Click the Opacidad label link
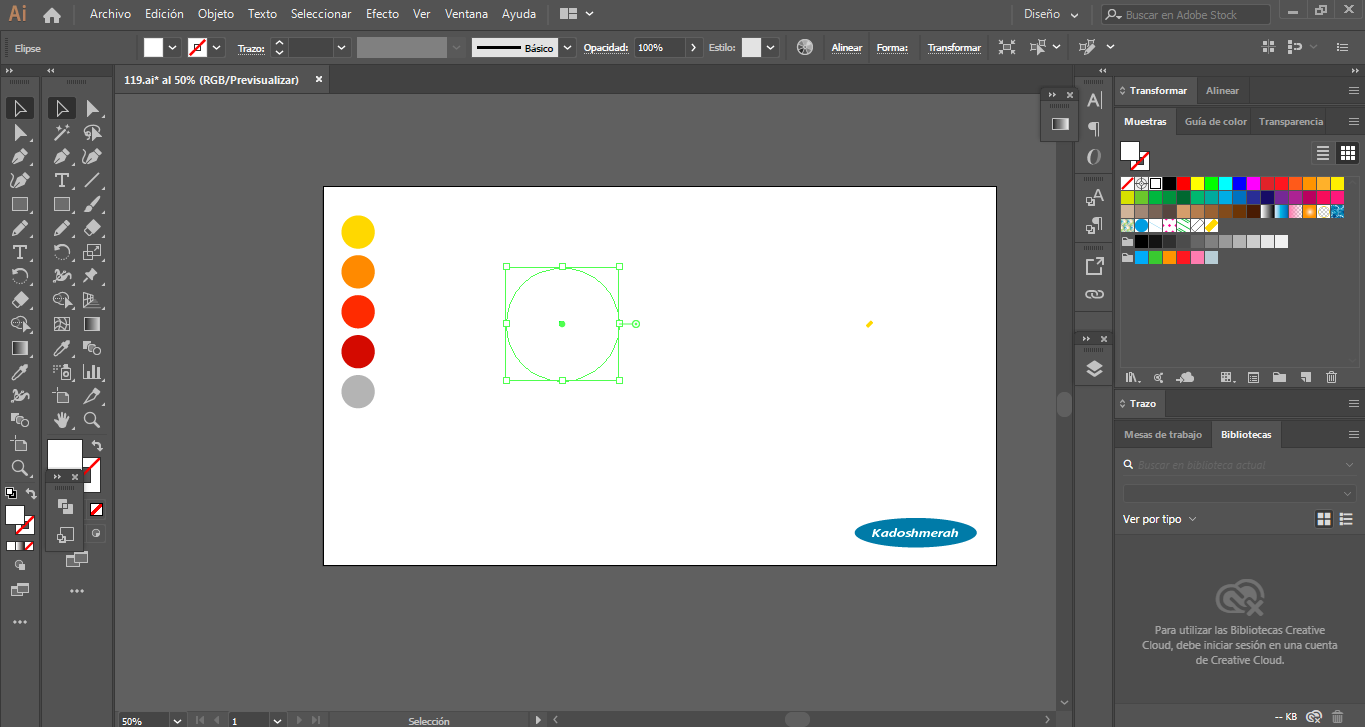 [606, 48]
